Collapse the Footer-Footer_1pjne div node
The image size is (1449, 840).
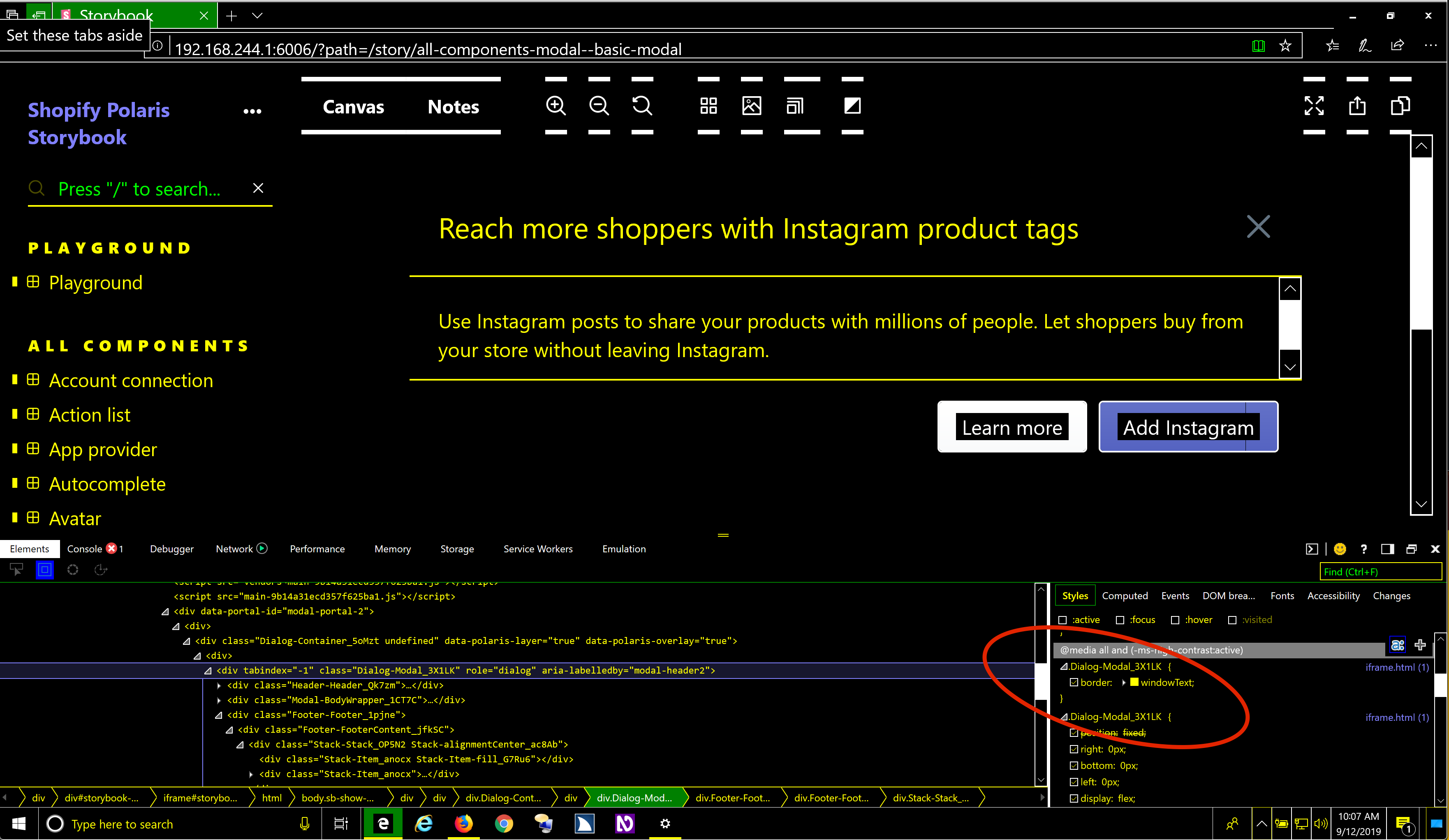[218, 715]
